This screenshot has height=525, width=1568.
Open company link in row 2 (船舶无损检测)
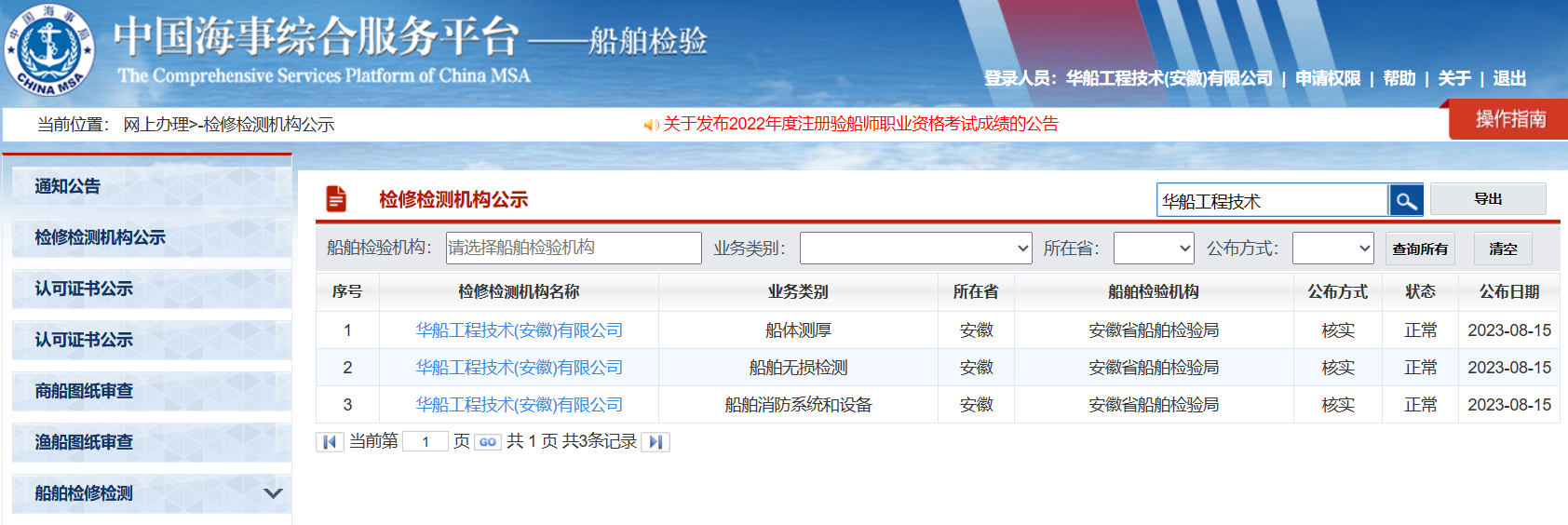click(x=519, y=368)
